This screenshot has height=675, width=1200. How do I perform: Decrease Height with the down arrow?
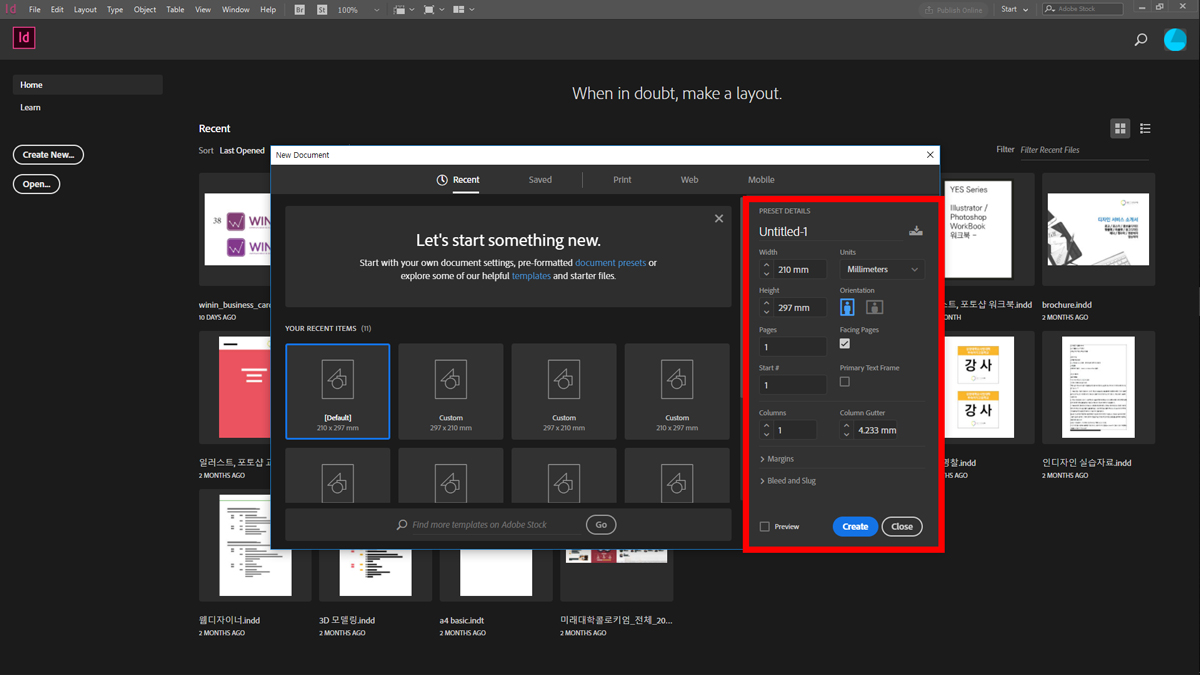pyautogui.click(x=766, y=312)
